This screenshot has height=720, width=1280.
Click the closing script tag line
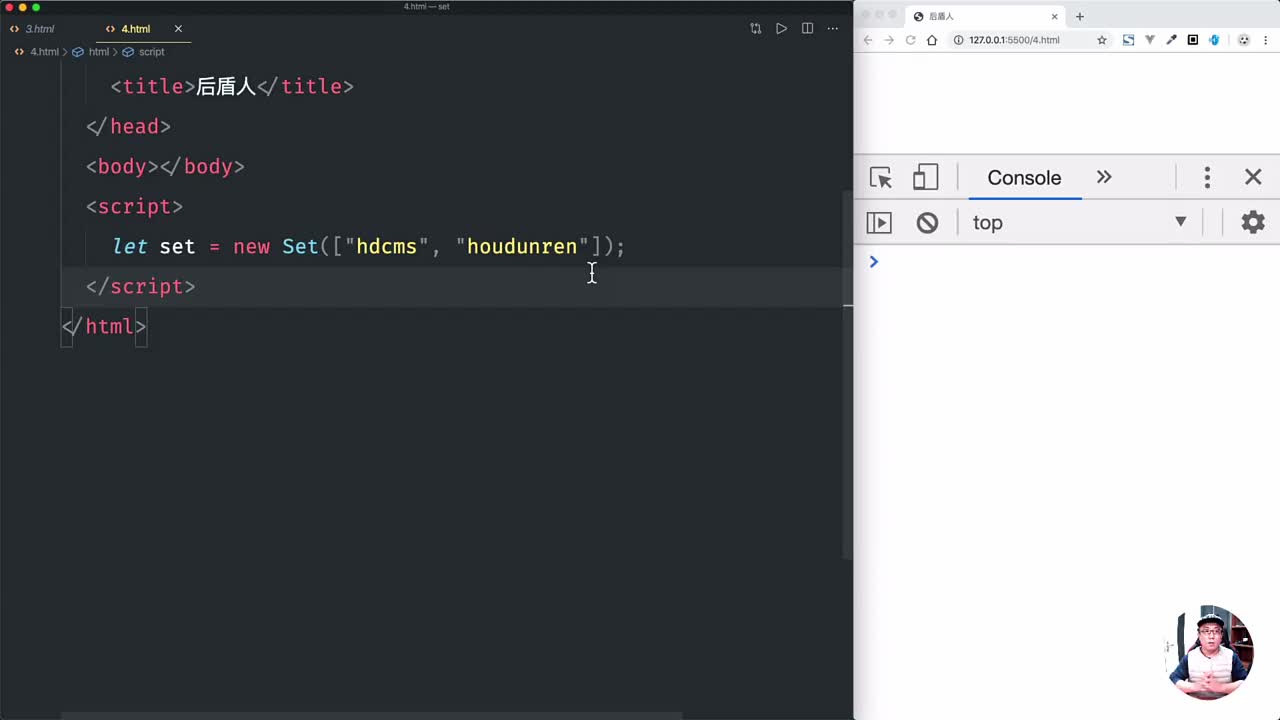(140, 286)
